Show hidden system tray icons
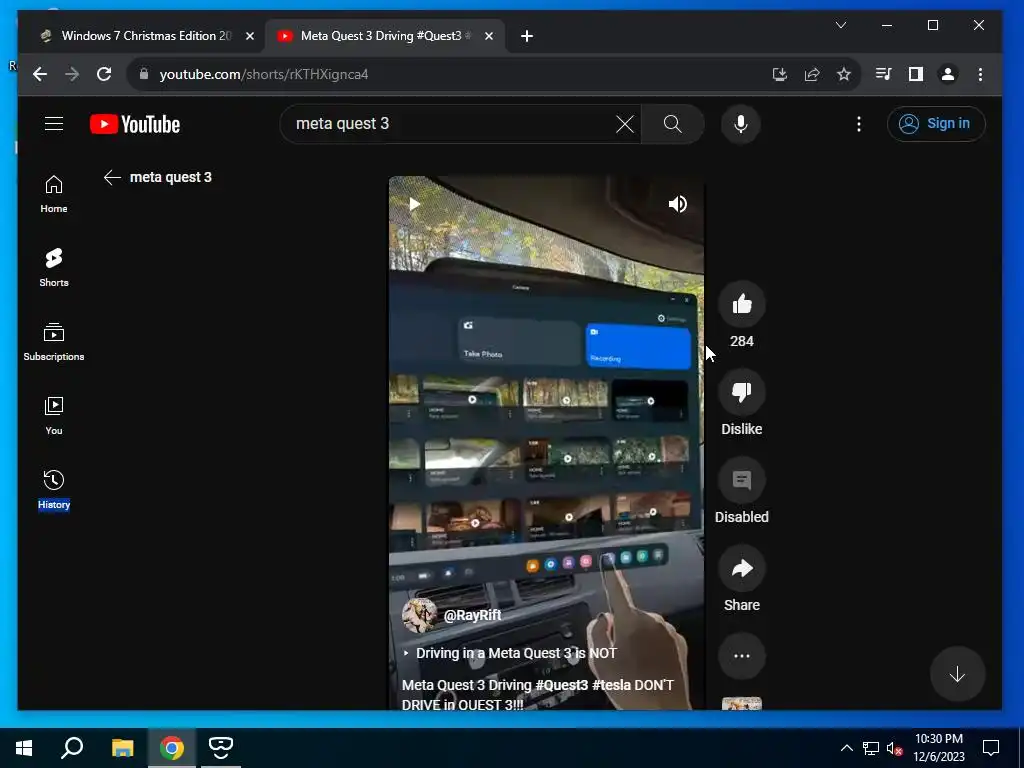The height and width of the screenshot is (768, 1024). 846,748
